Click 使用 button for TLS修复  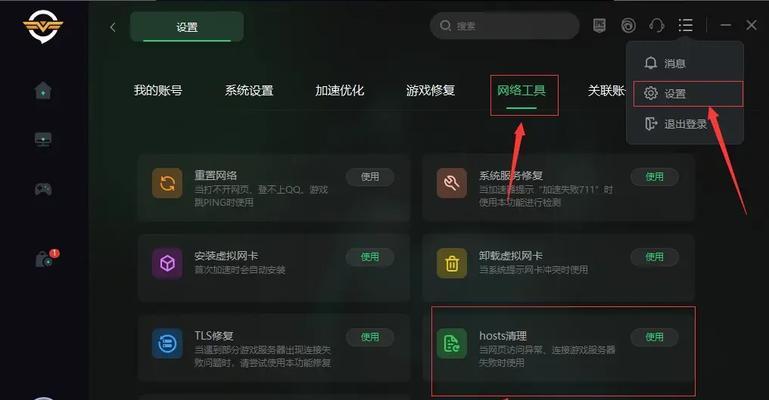(370, 337)
